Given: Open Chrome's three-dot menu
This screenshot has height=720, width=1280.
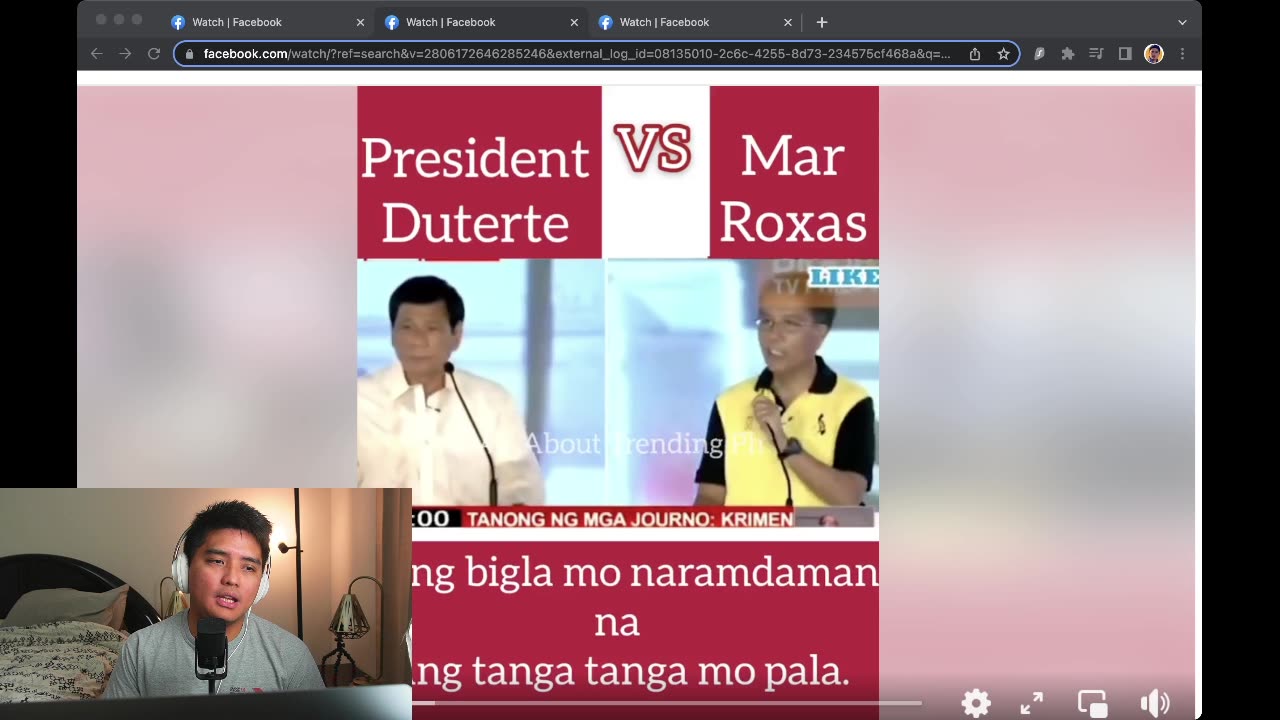Looking at the screenshot, I should [x=1182, y=54].
